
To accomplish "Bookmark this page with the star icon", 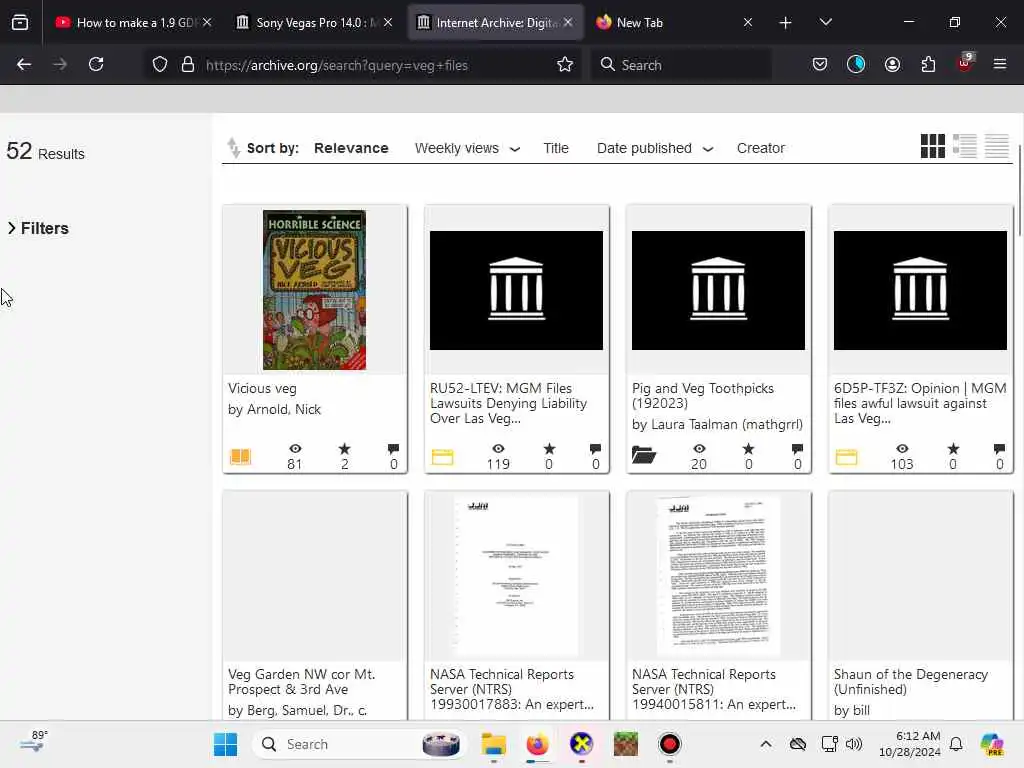I will pyautogui.click(x=565, y=65).
